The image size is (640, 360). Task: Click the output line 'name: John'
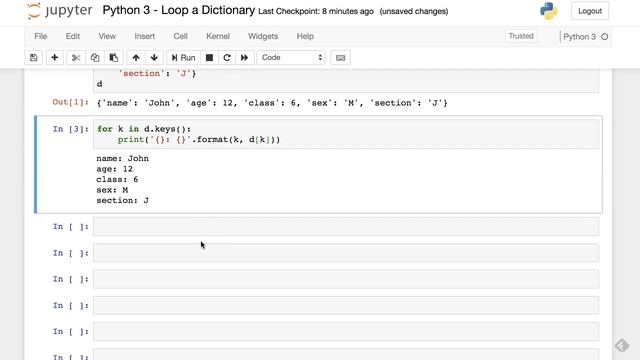pos(122,158)
